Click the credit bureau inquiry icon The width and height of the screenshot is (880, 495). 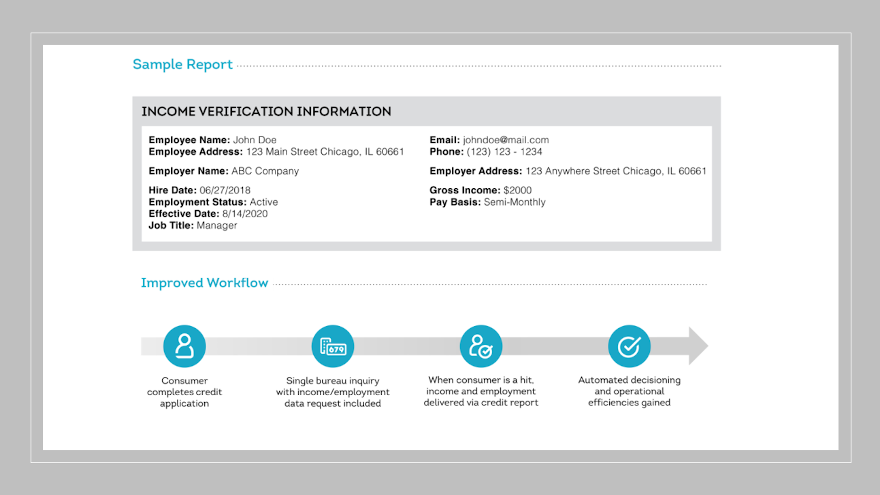click(x=333, y=346)
